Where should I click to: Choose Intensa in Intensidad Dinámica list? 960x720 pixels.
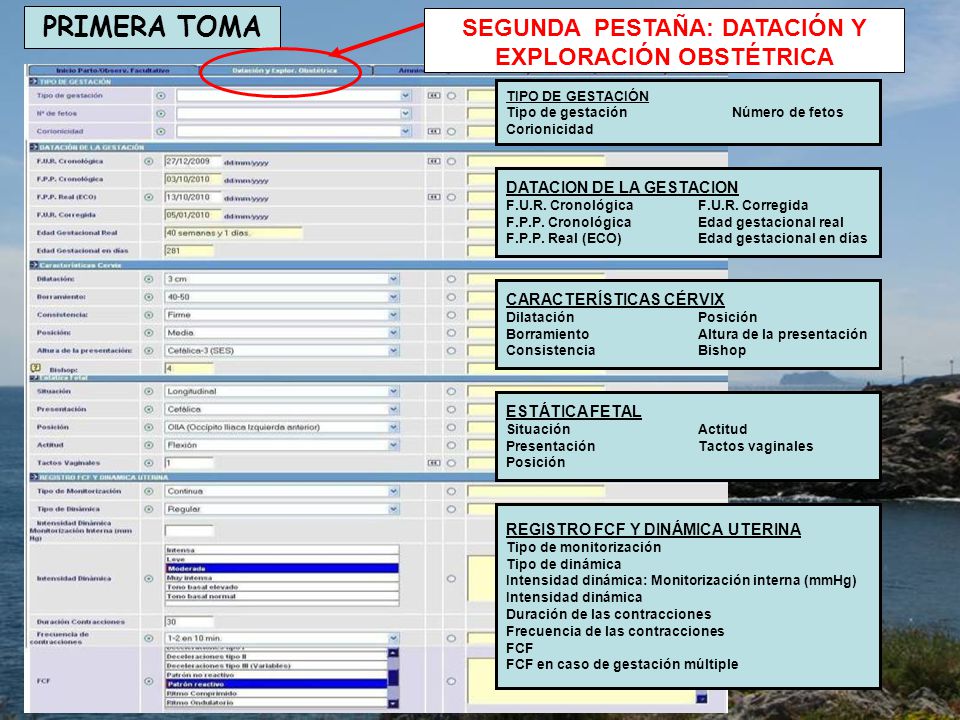282,550
